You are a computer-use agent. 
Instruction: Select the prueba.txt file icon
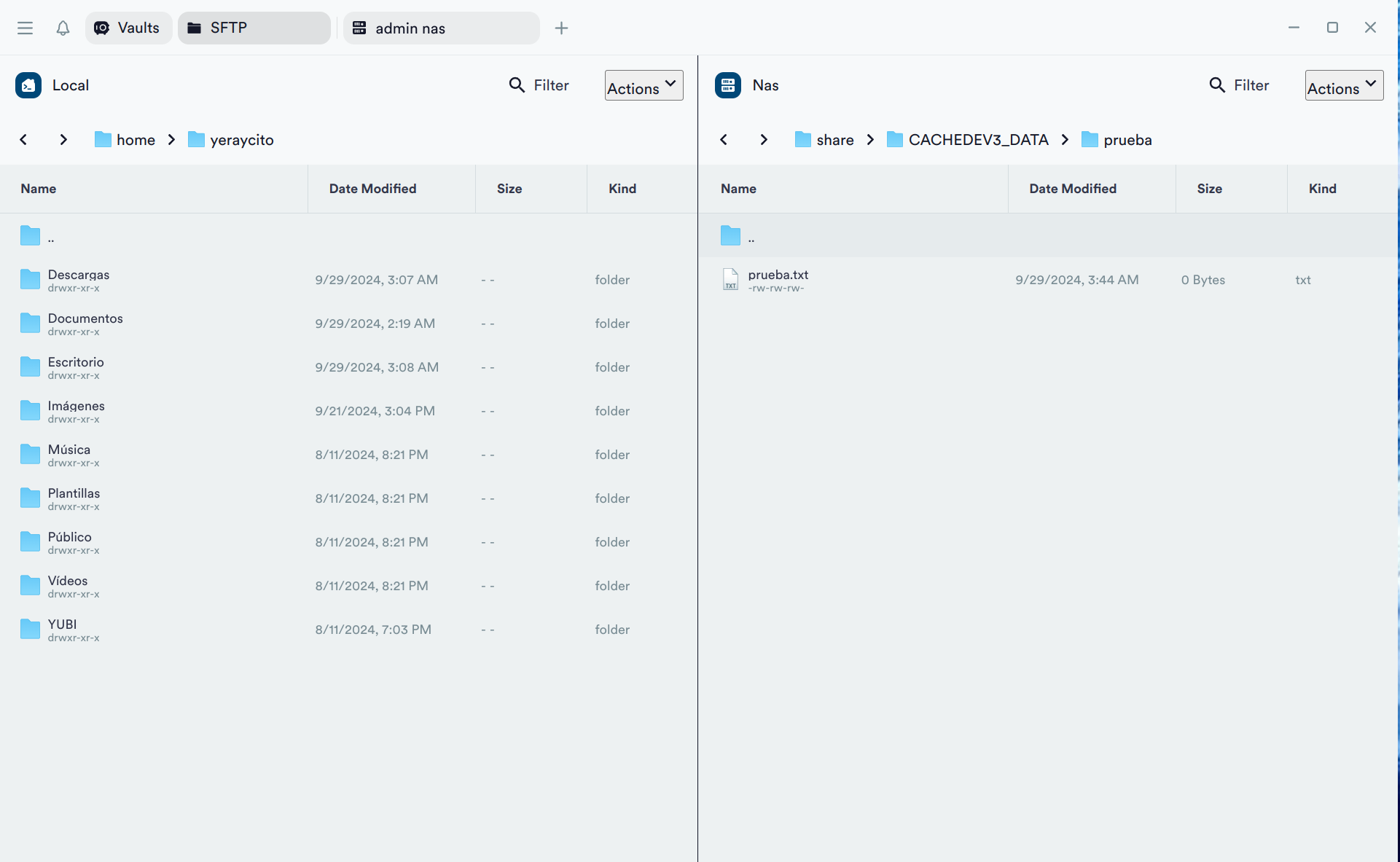730,279
